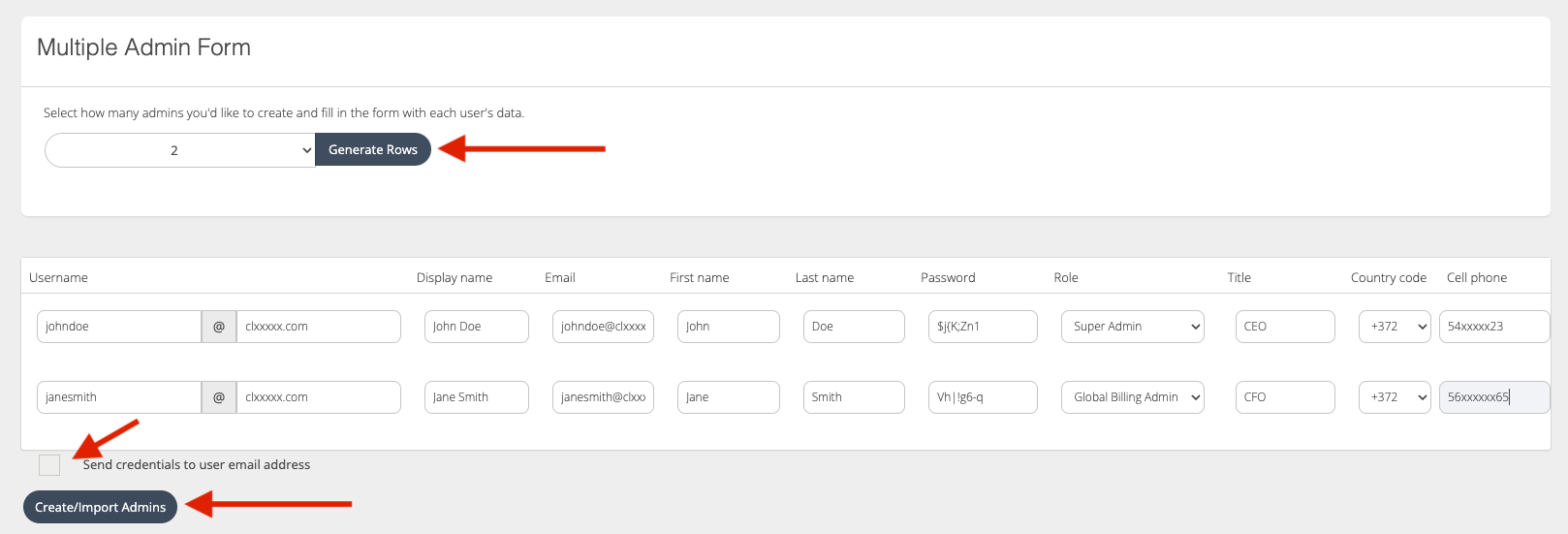Enable Send credentials to user email checkbox
The image size is (1568, 534).
(x=49, y=465)
